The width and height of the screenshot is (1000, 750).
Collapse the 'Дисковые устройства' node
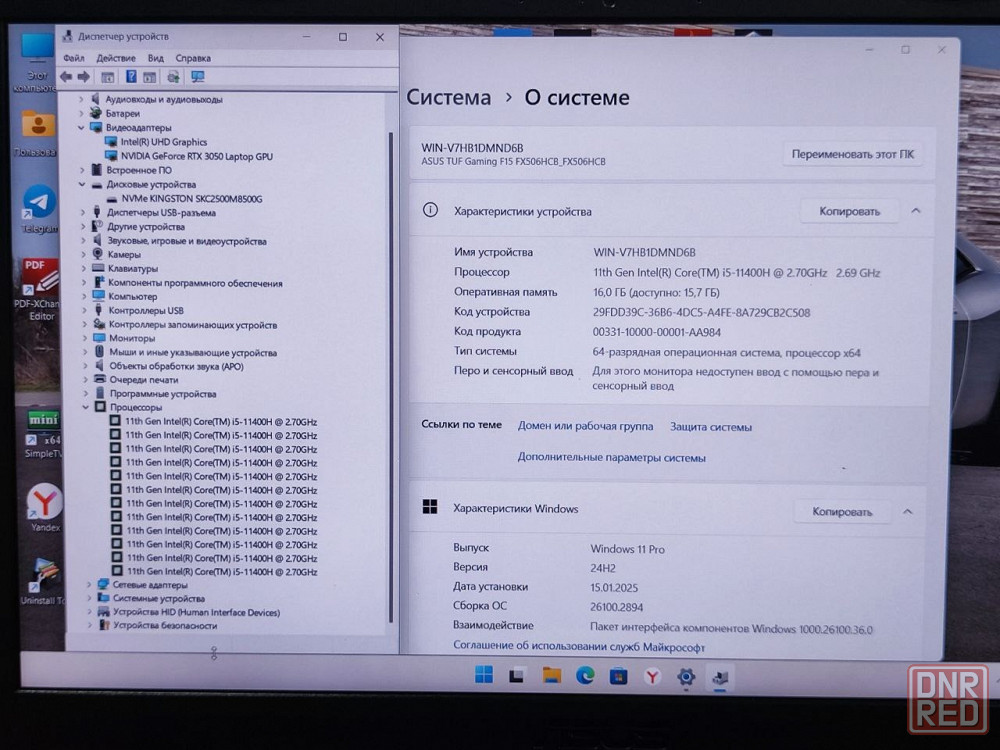coord(82,184)
